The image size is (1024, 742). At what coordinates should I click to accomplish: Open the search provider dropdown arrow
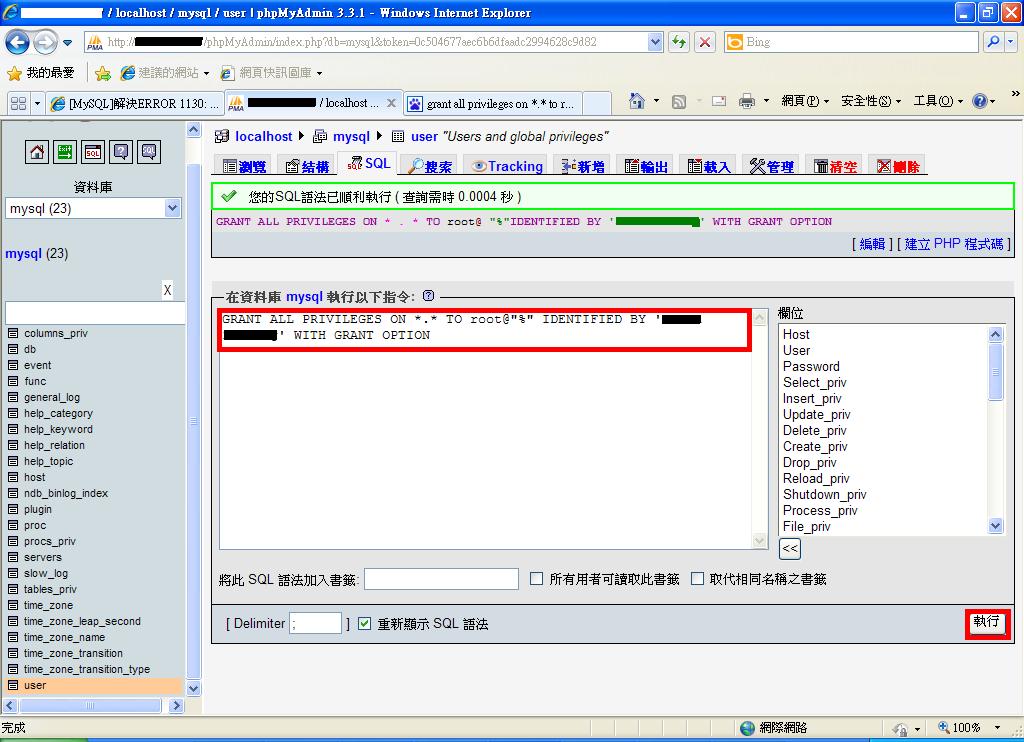[x=1011, y=42]
